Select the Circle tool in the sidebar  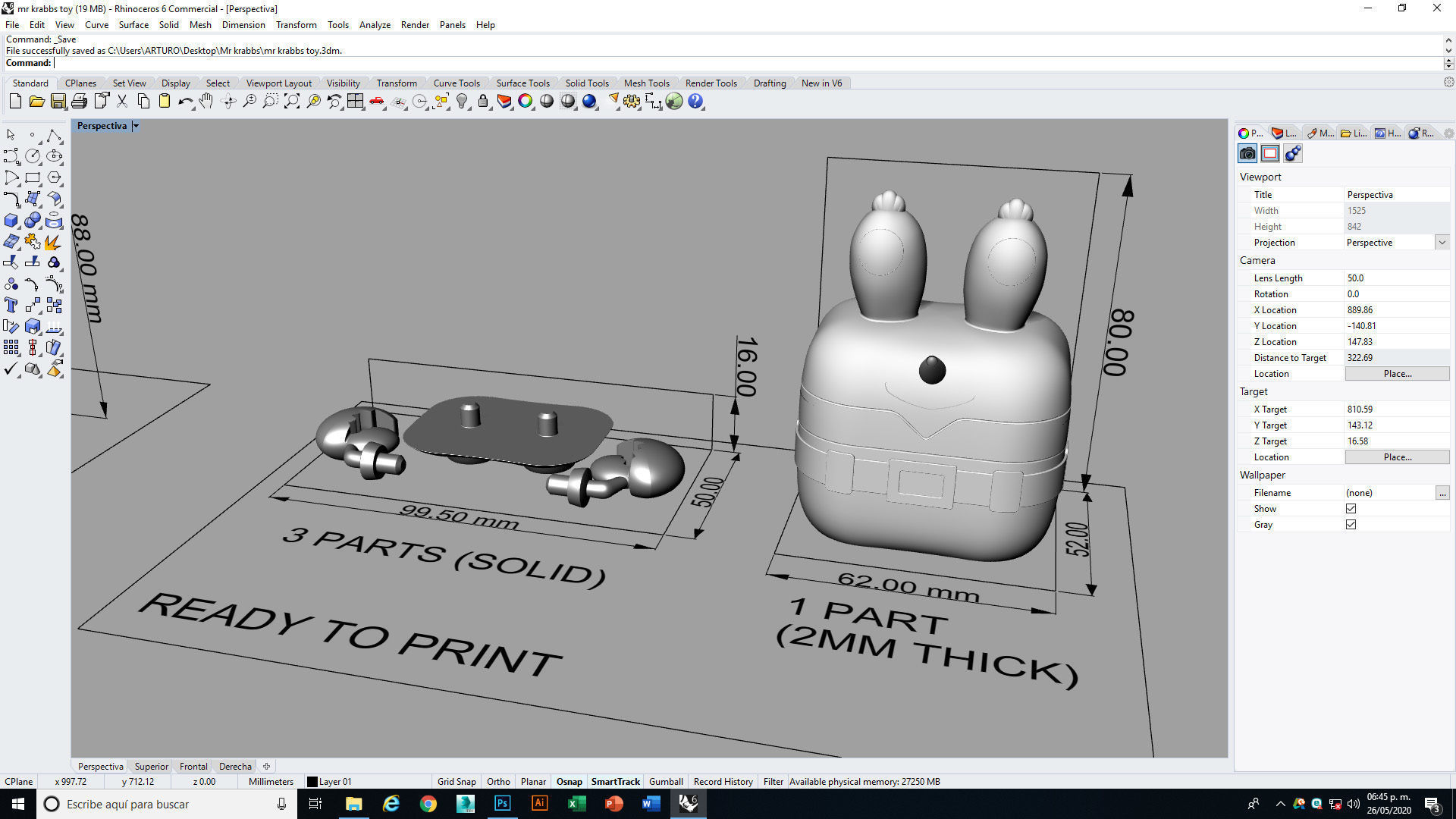click(x=33, y=156)
